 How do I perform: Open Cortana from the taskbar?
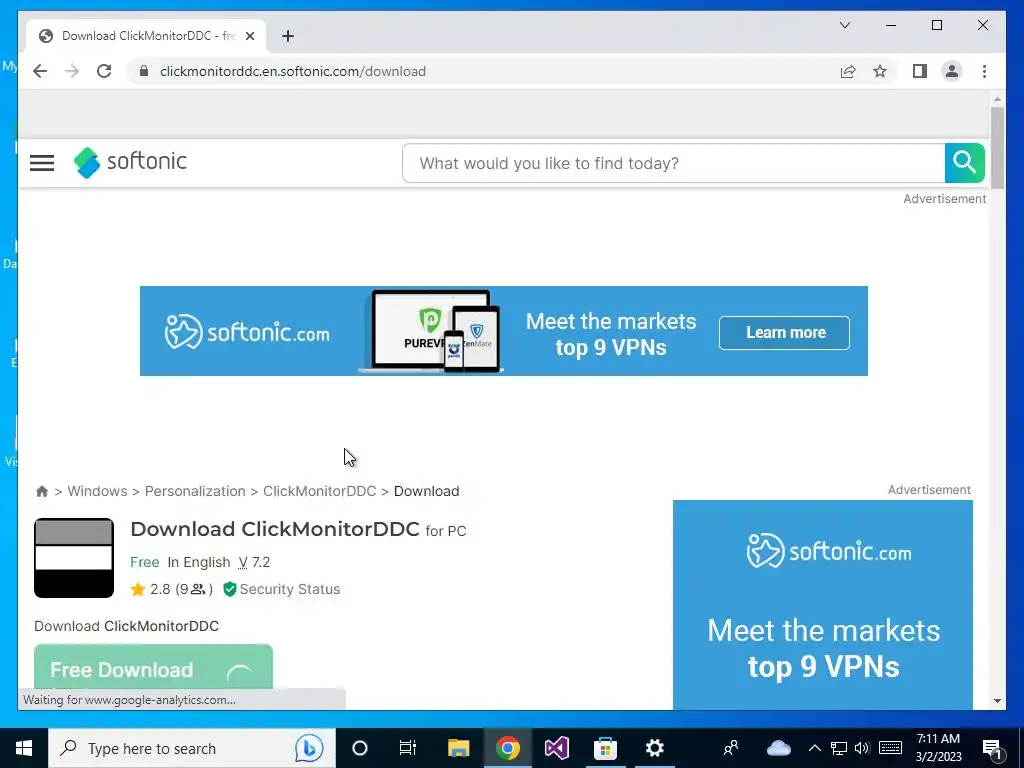coord(360,748)
